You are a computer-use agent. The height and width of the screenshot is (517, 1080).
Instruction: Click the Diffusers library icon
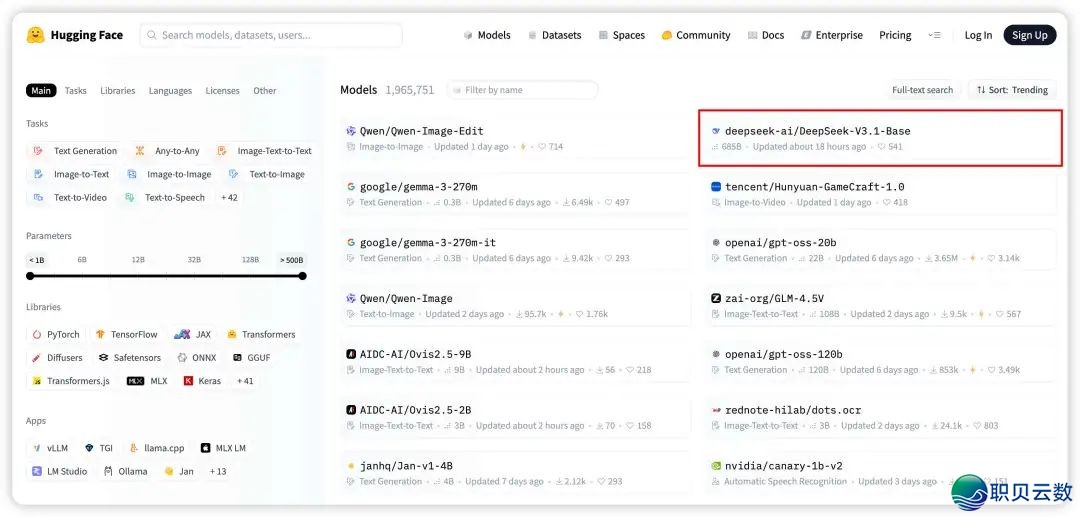[37, 358]
